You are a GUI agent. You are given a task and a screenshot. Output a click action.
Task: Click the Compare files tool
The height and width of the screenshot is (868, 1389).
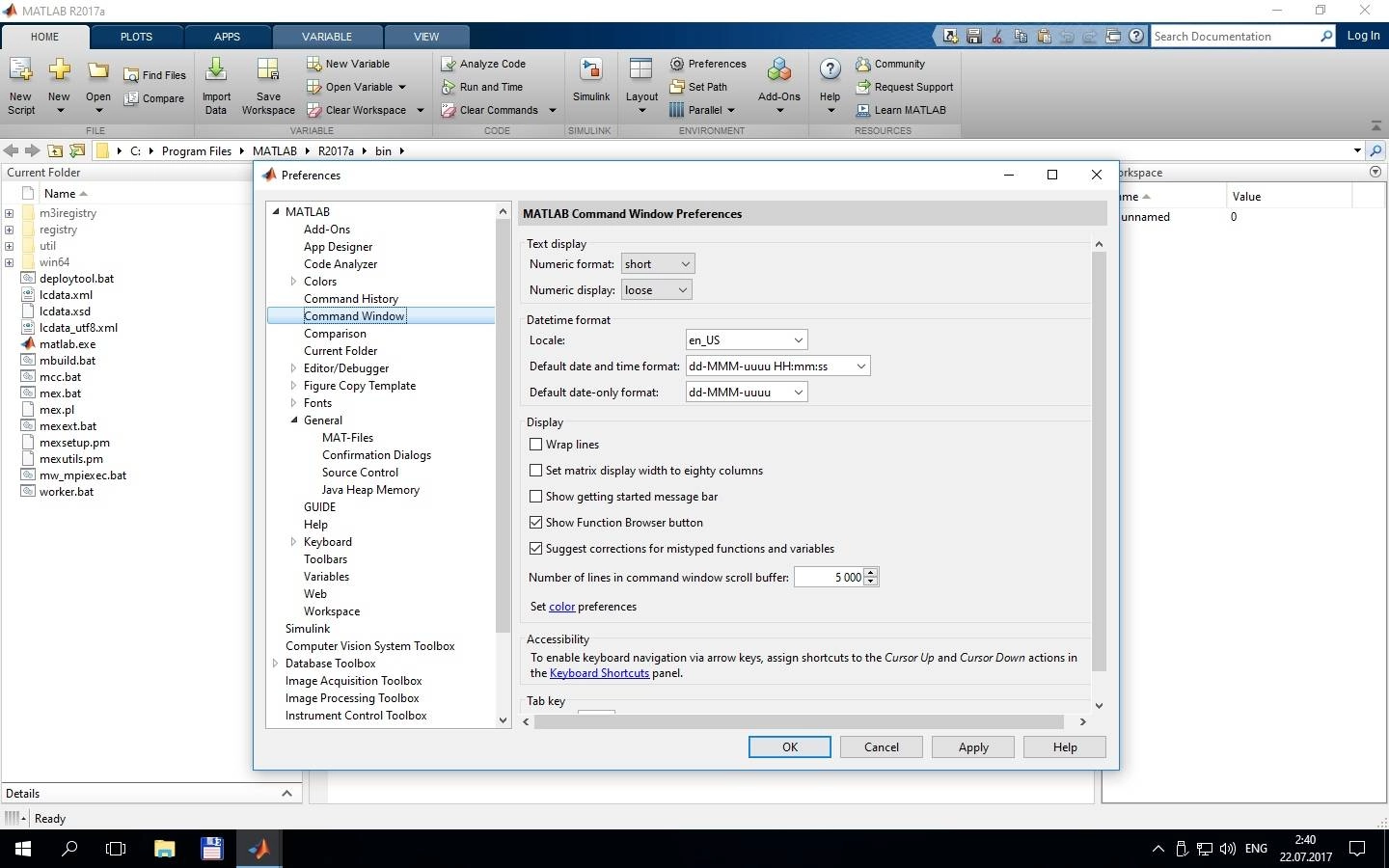point(154,98)
